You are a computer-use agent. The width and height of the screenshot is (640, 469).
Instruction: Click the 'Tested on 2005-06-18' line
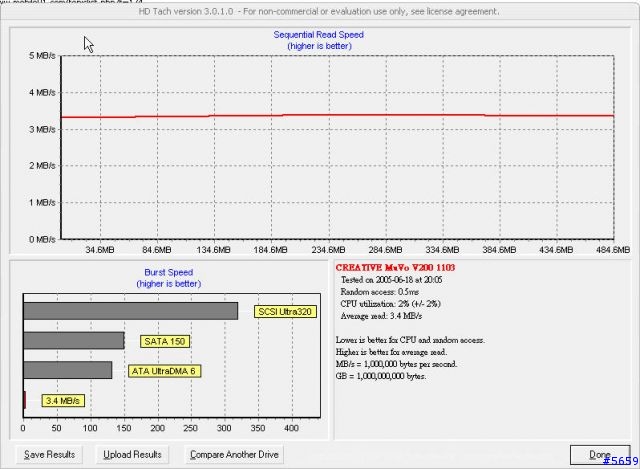[x=391, y=280]
